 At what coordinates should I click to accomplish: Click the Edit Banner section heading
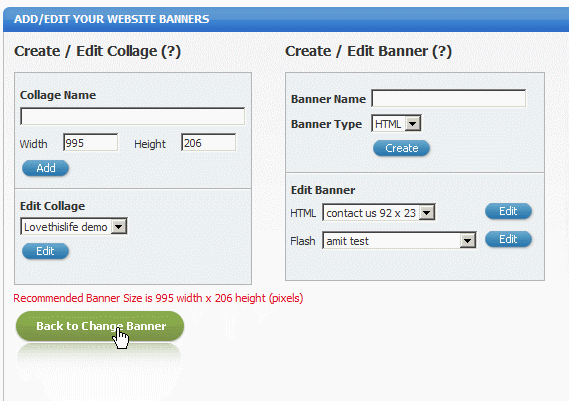pyautogui.click(x=323, y=190)
